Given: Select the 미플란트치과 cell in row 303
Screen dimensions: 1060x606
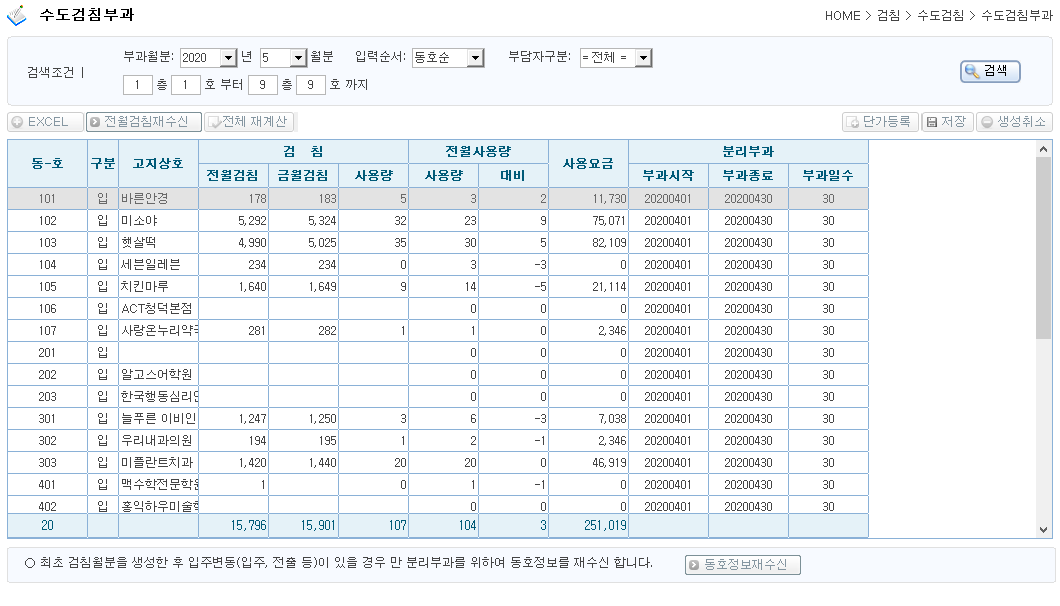Looking at the screenshot, I should [158, 463].
